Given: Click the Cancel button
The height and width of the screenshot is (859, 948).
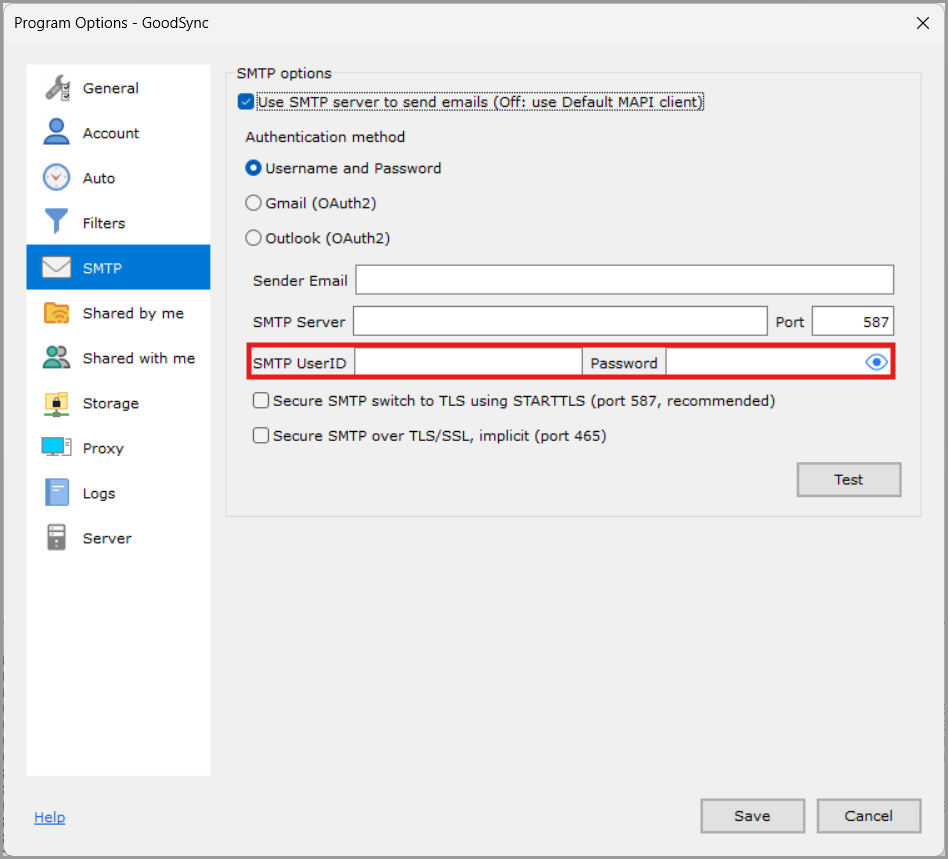Looking at the screenshot, I should 868,815.
